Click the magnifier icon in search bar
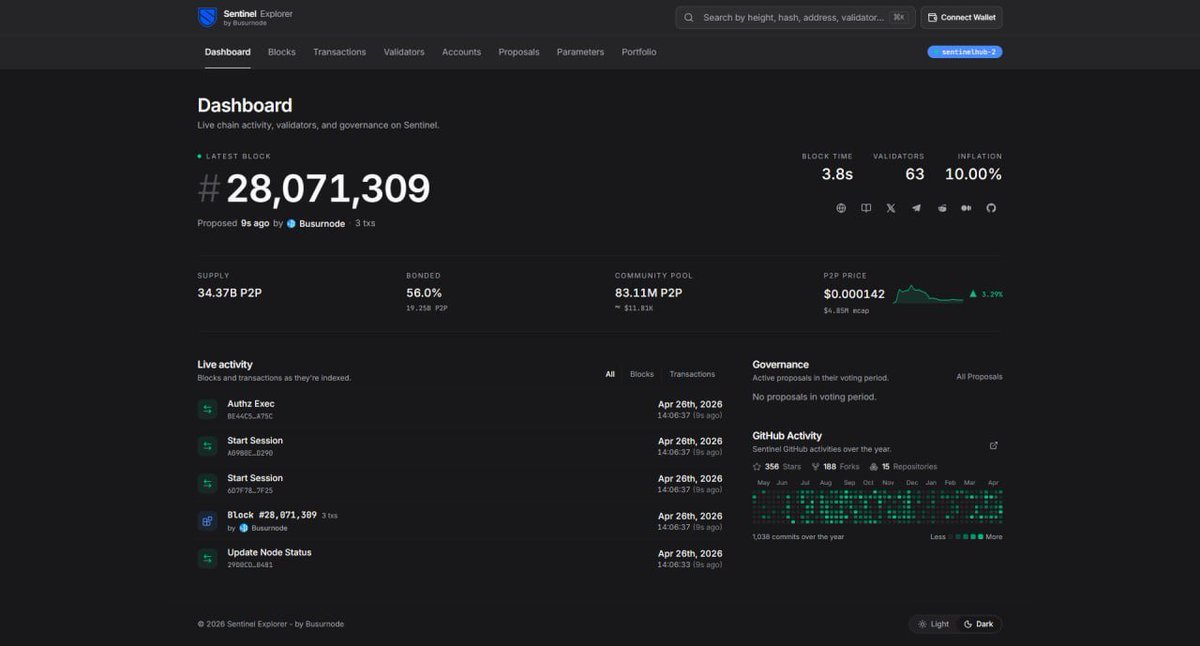Screen dimensions: 1200x646 [690, 17]
